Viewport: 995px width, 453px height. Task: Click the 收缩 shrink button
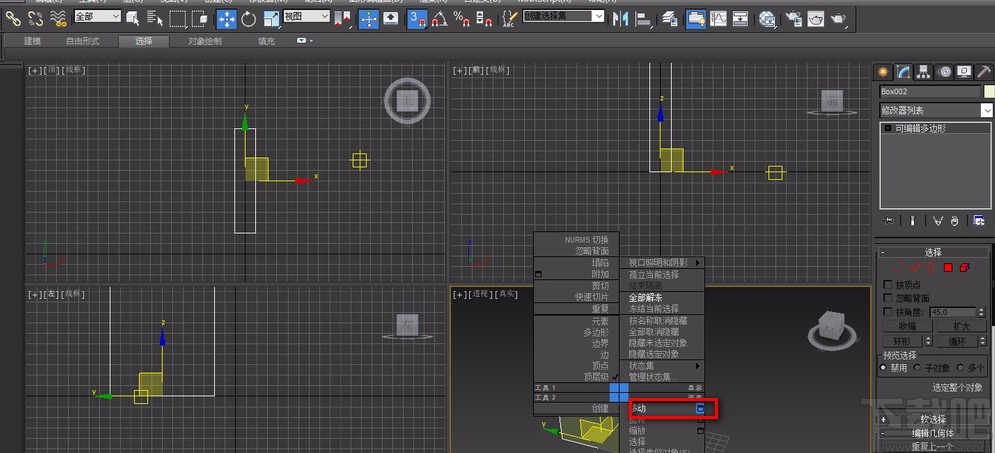907,326
